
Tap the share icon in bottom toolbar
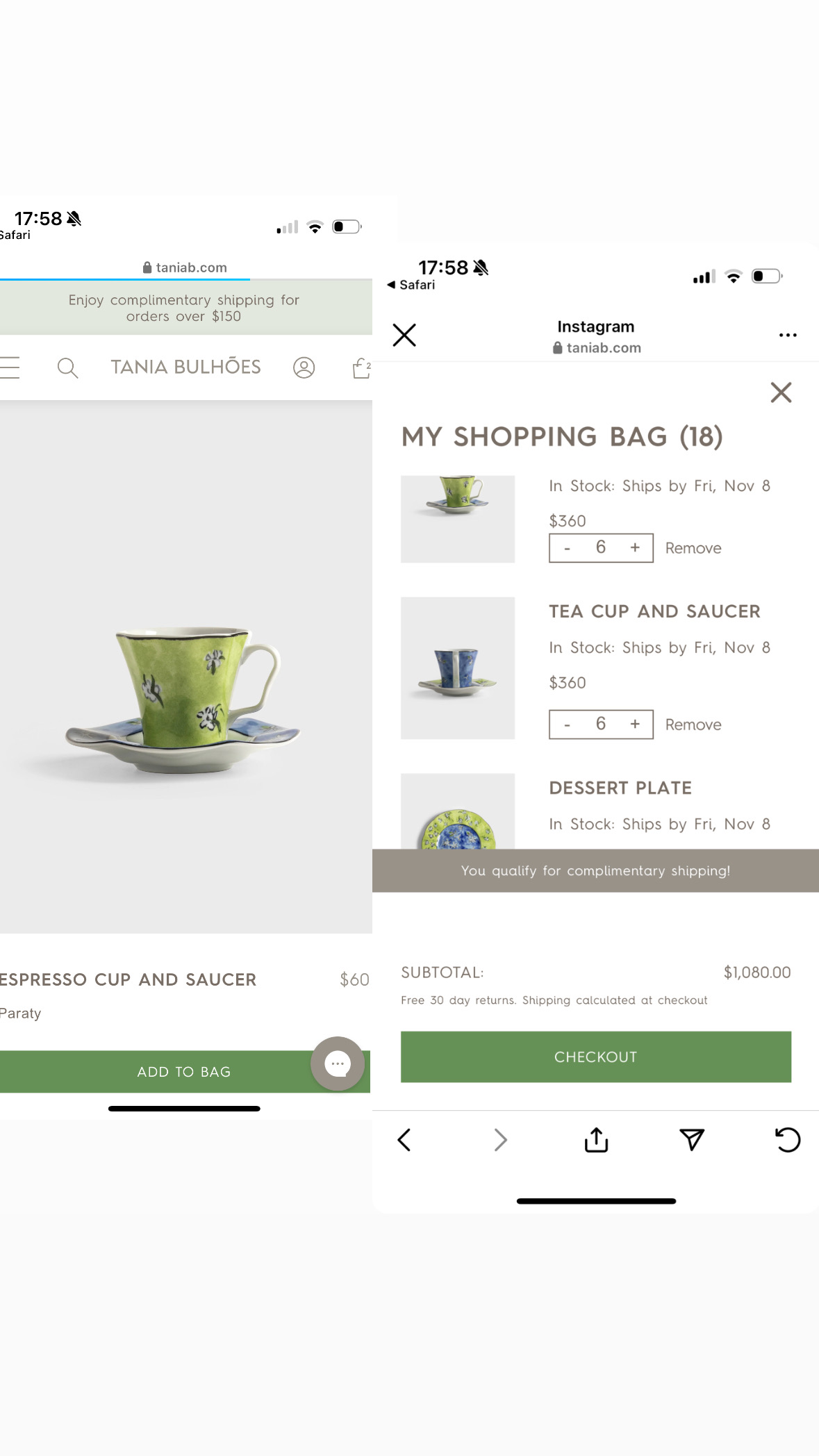[x=596, y=1140]
